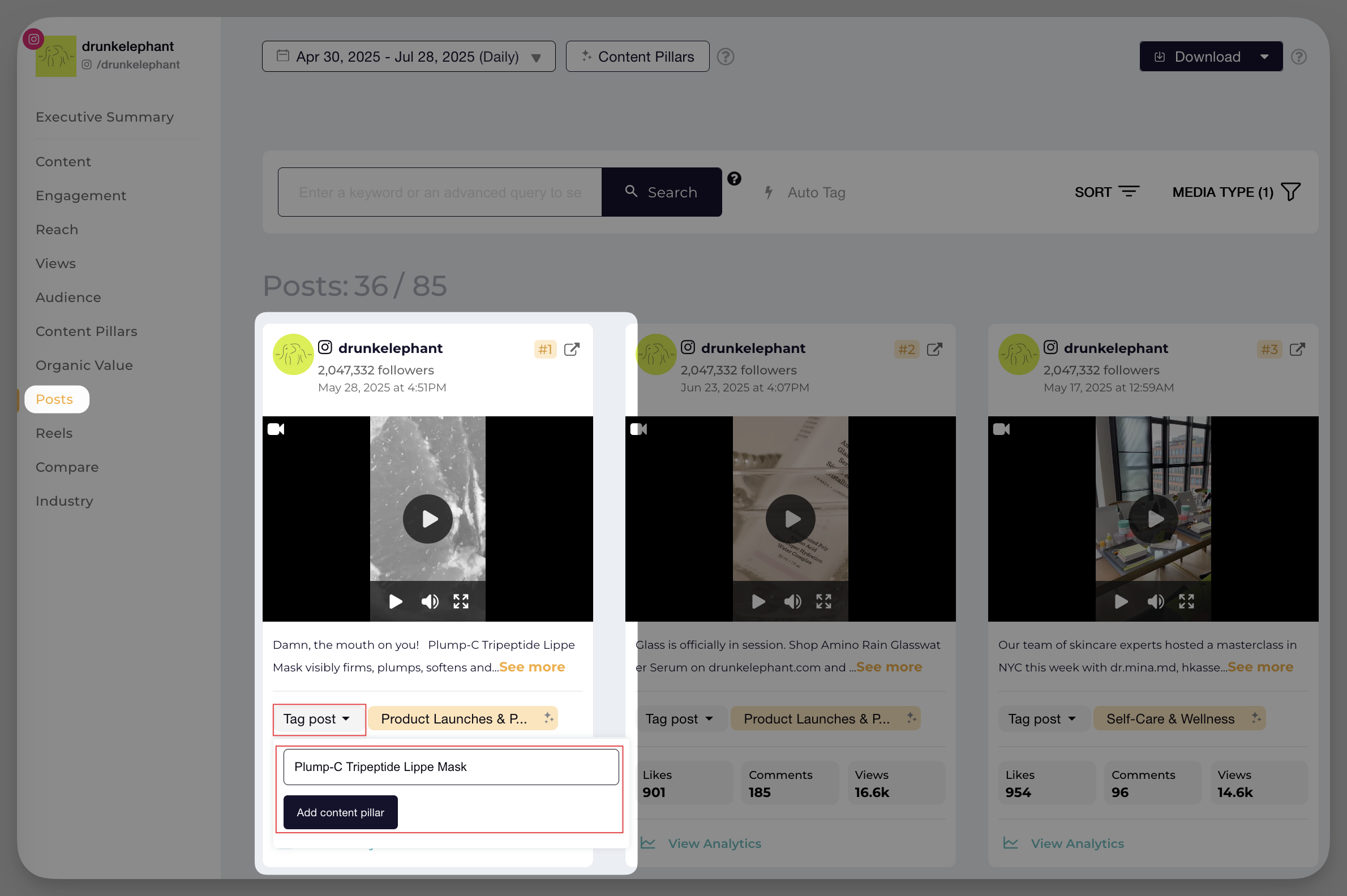This screenshot has width=1347, height=896.
Task: Open View Analytics for post #3
Action: [1064, 843]
